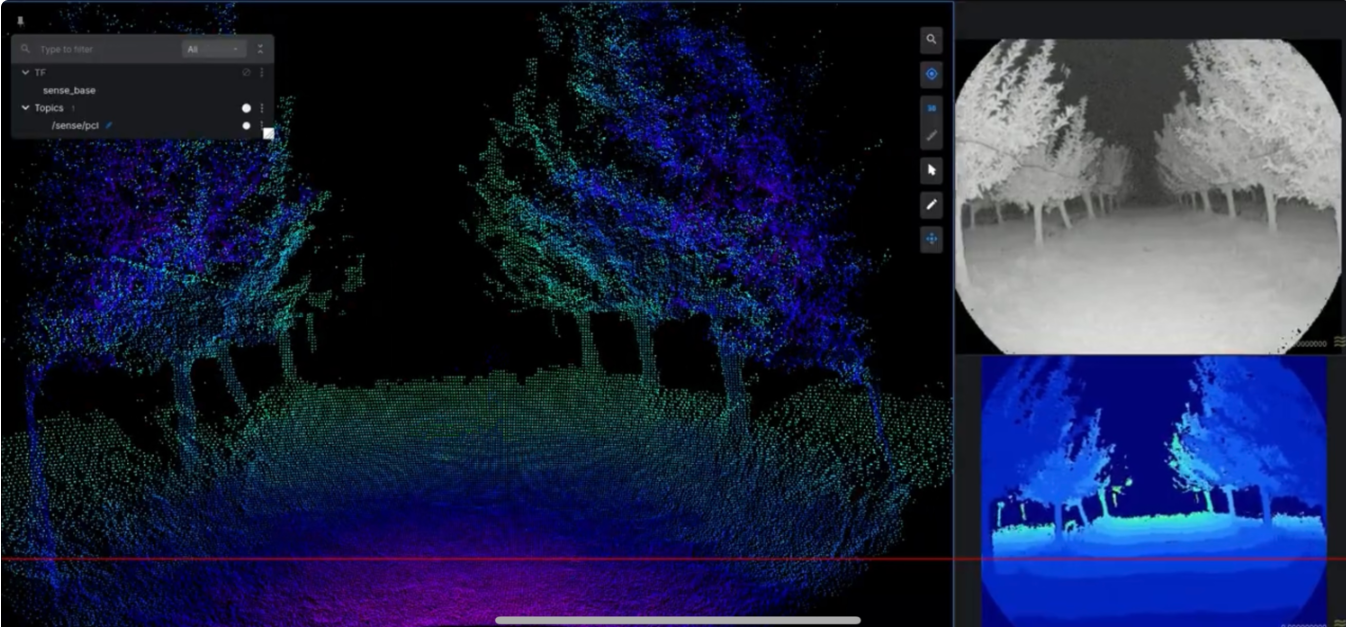Click the blue move arrows icon
The height and width of the screenshot is (627, 1346).
pyautogui.click(x=931, y=240)
